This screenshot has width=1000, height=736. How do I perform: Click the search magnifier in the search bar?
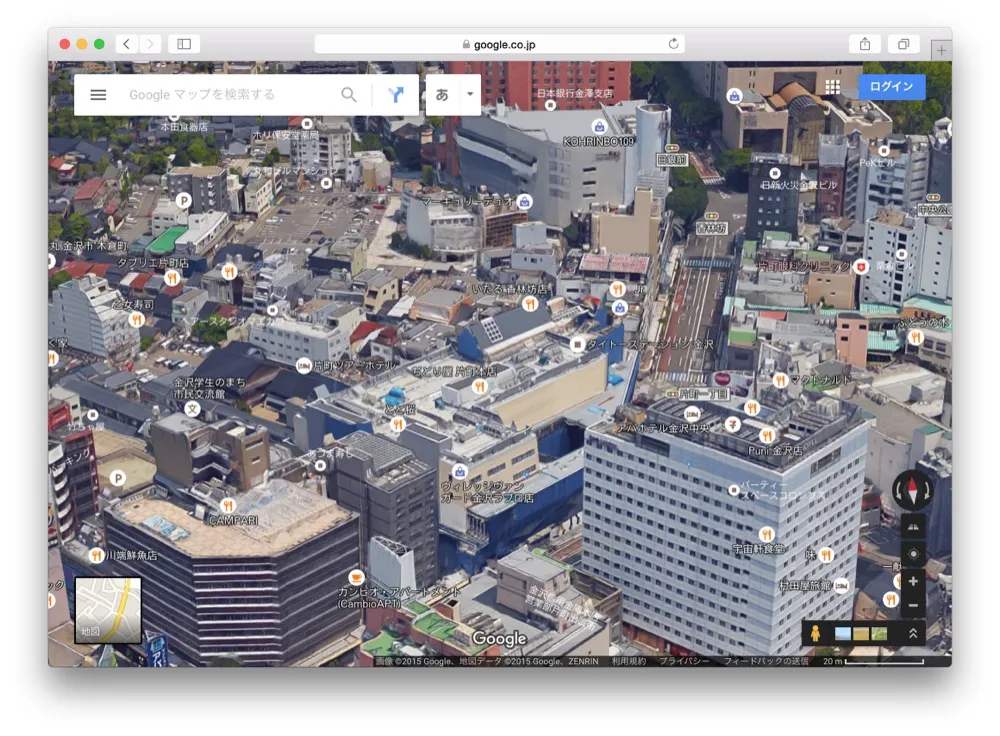coord(349,94)
